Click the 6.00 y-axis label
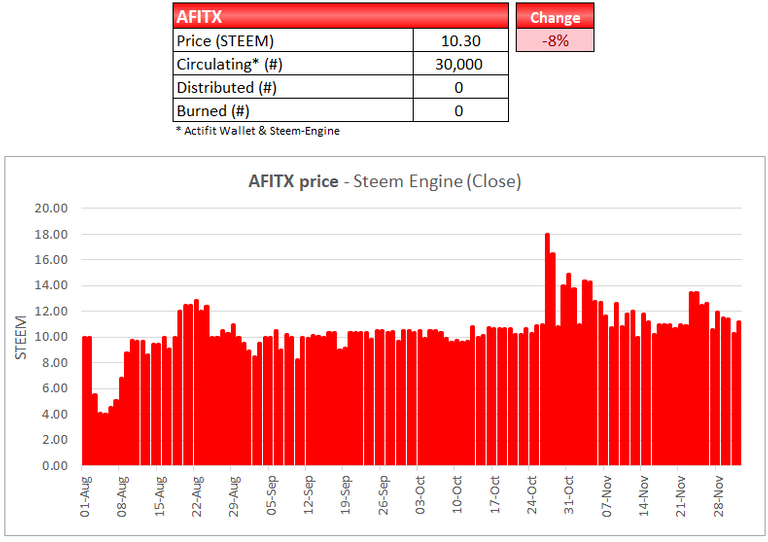The image size is (768, 542). pos(54,388)
